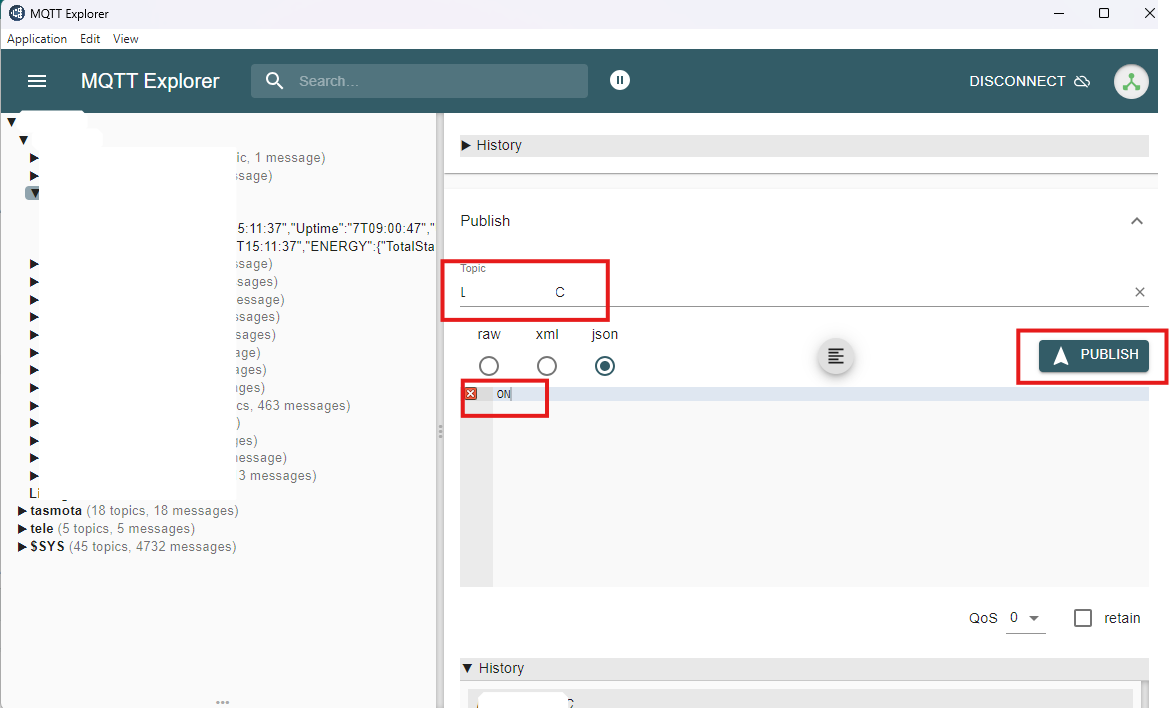Collapse the Publish section chevron

click(x=1136, y=221)
